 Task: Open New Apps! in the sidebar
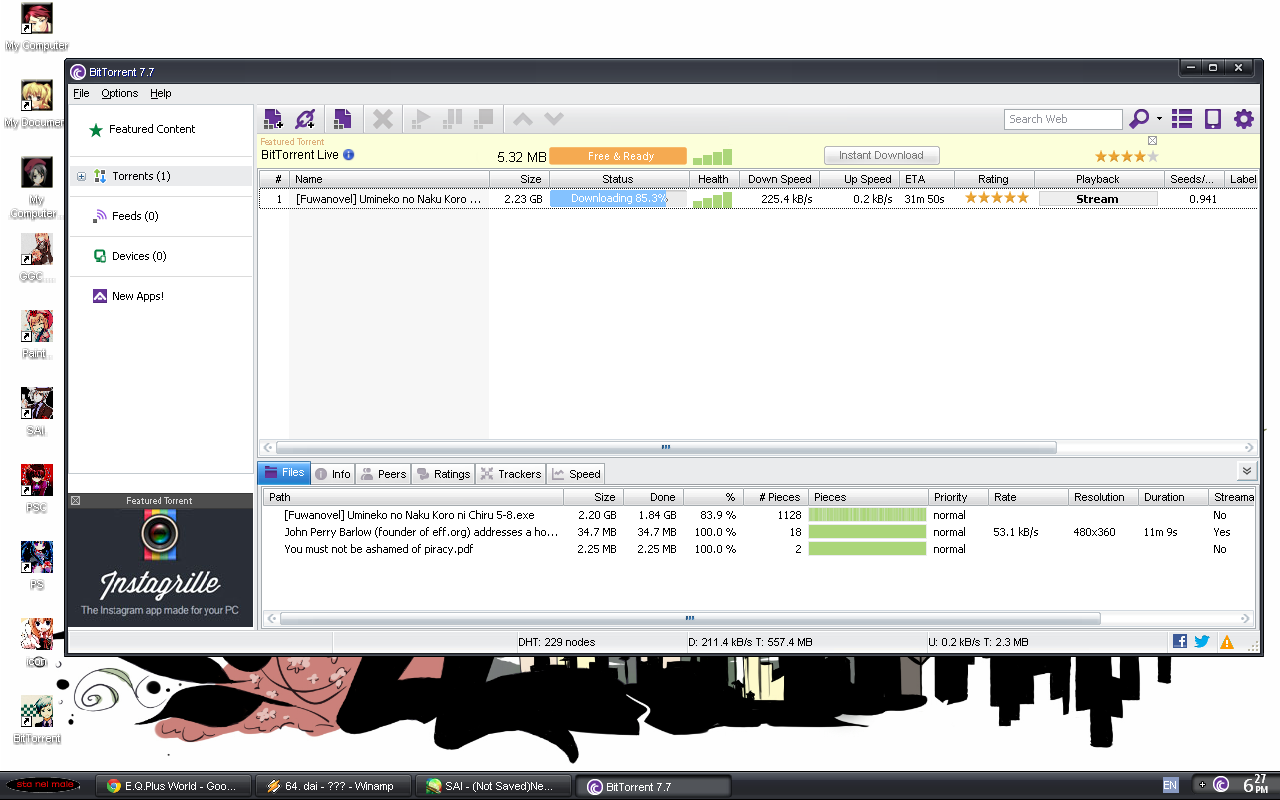pos(138,296)
